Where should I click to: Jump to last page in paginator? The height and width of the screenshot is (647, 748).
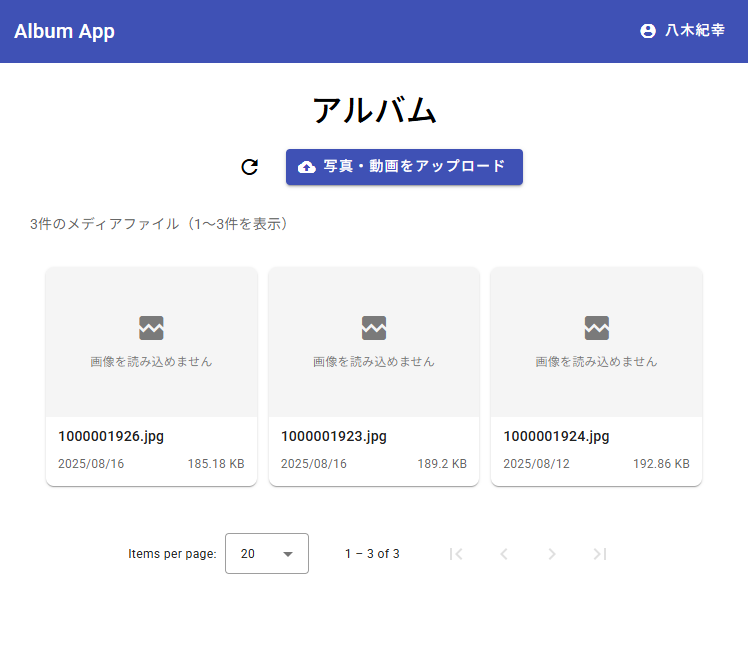[600, 554]
